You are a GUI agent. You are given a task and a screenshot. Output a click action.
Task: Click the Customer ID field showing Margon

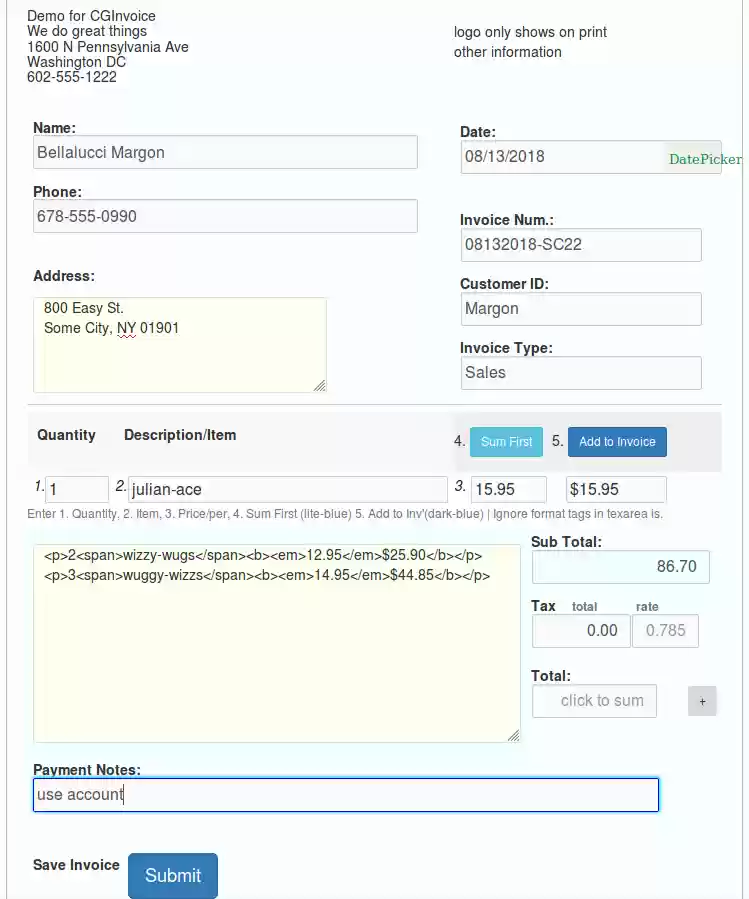(581, 309)
